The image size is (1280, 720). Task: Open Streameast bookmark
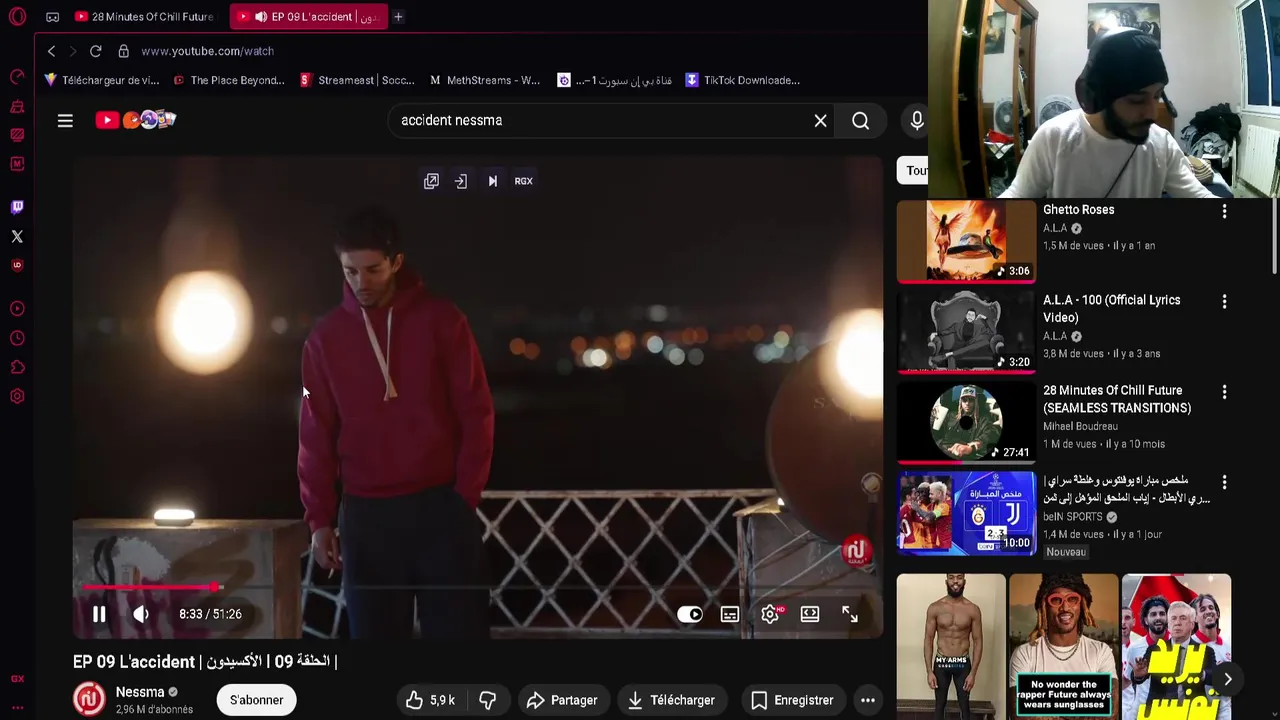357,80
